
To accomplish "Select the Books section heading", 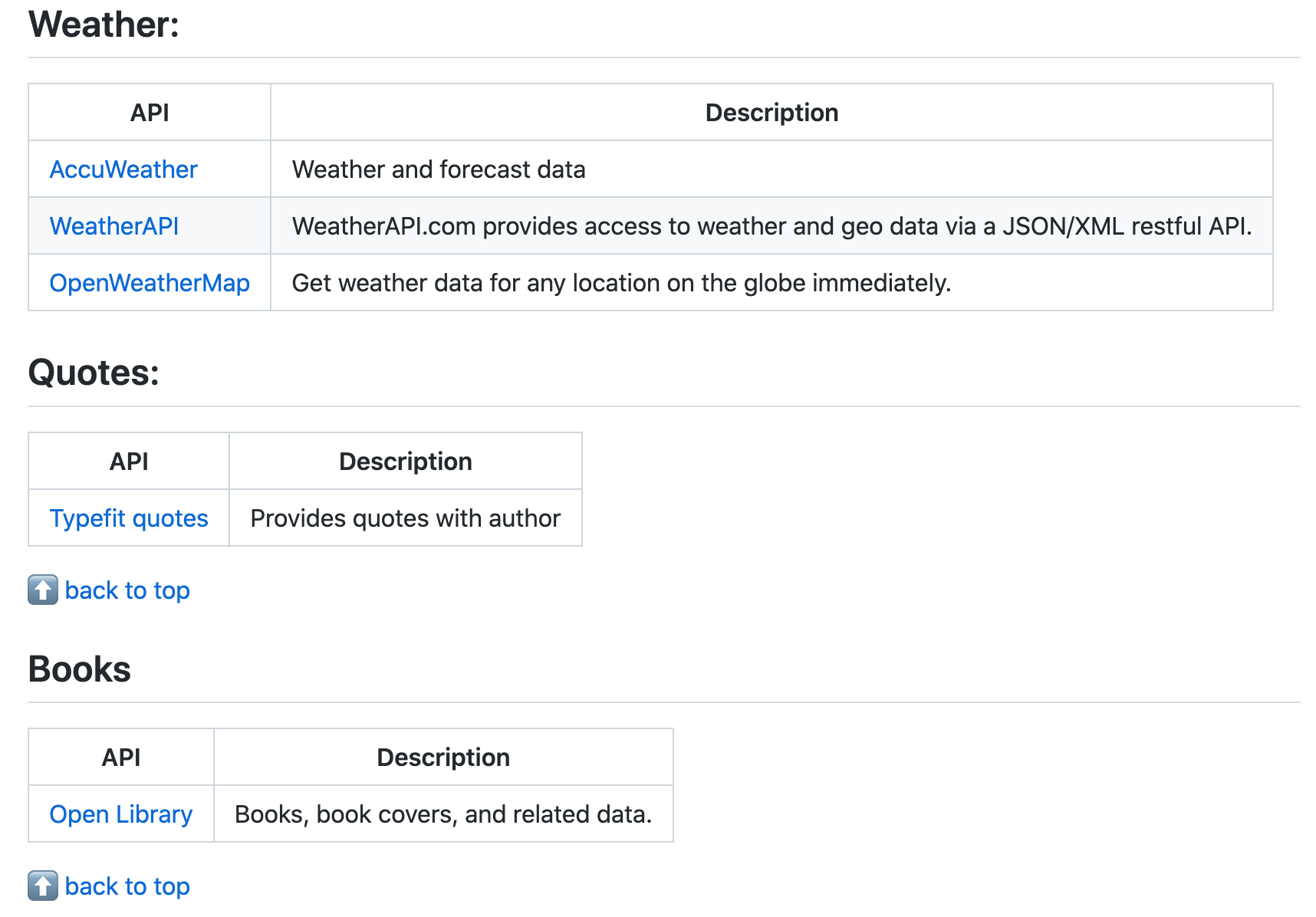I will [80, 669].
